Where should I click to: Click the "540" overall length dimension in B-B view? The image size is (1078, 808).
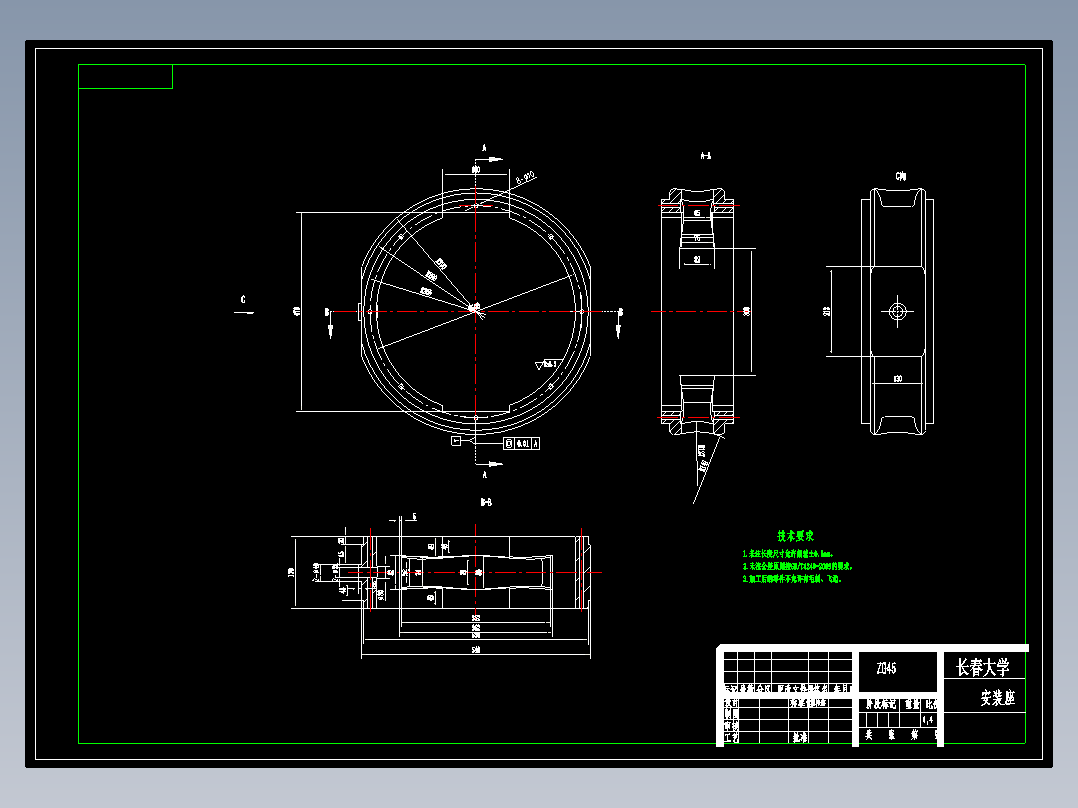click(476, 650)
